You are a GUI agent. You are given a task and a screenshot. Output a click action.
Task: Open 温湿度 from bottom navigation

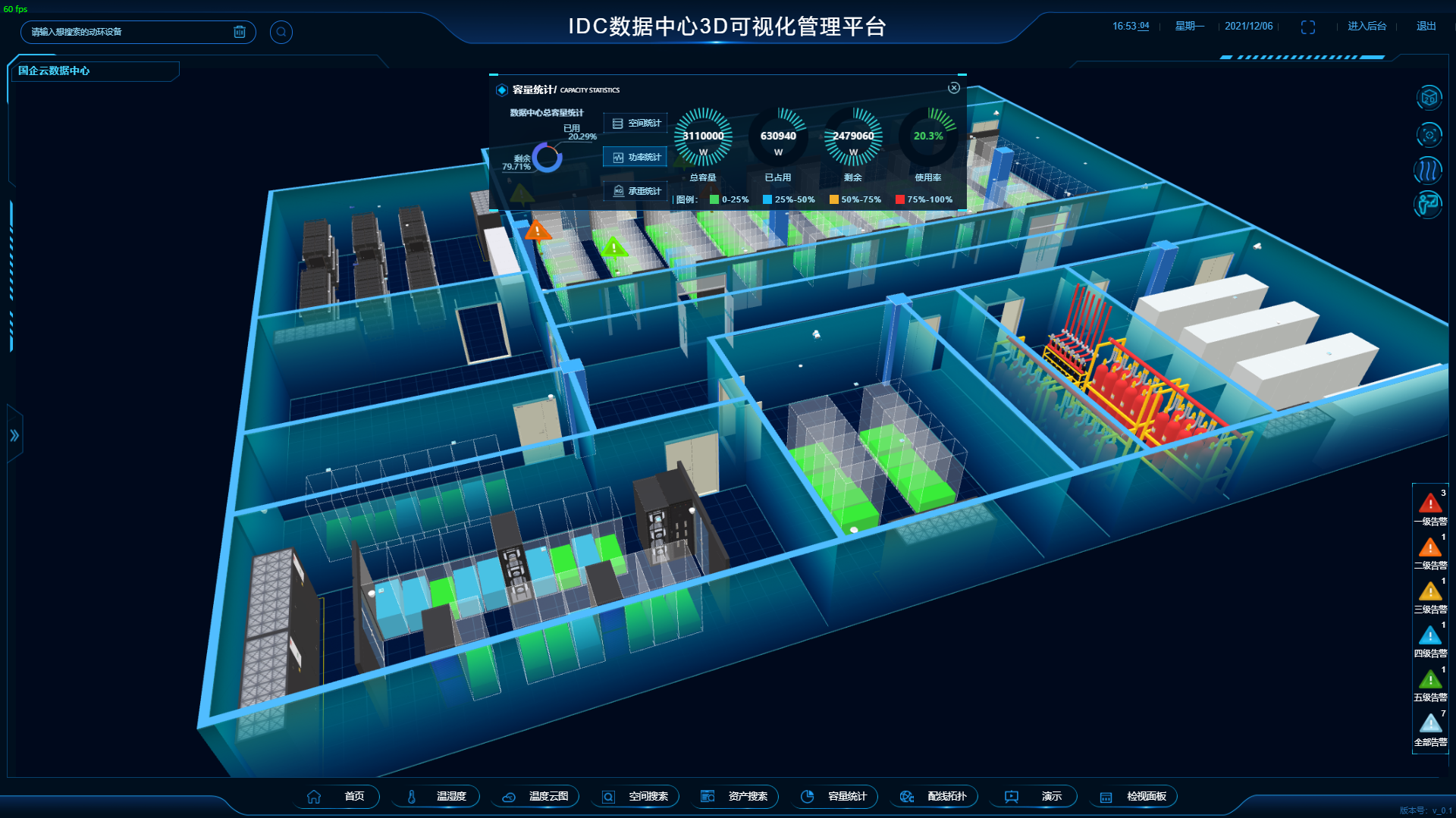tap(438, 796)
